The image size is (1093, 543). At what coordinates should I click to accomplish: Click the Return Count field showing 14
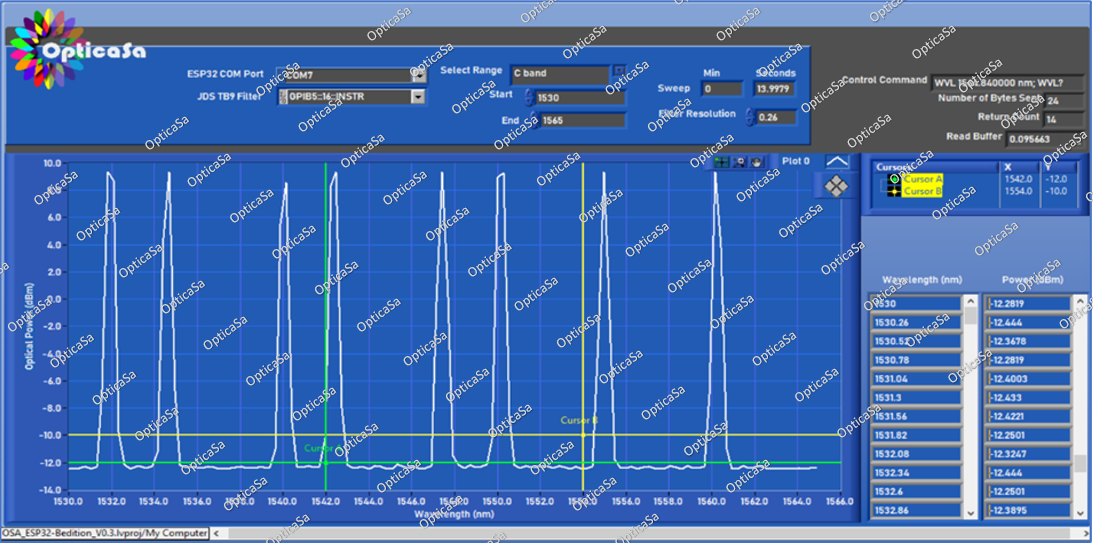(1064, 120)
